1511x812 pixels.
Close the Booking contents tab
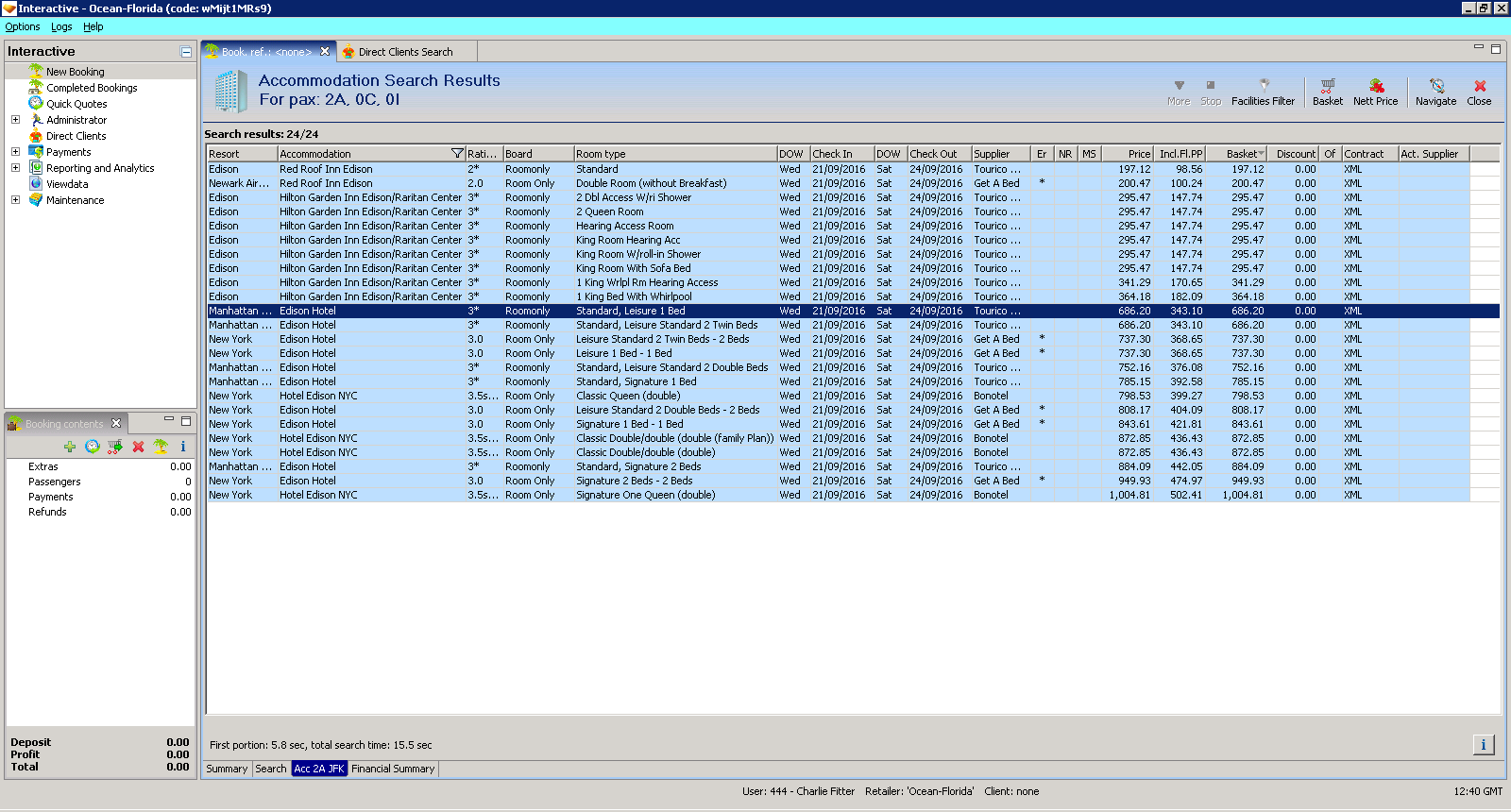116,423
